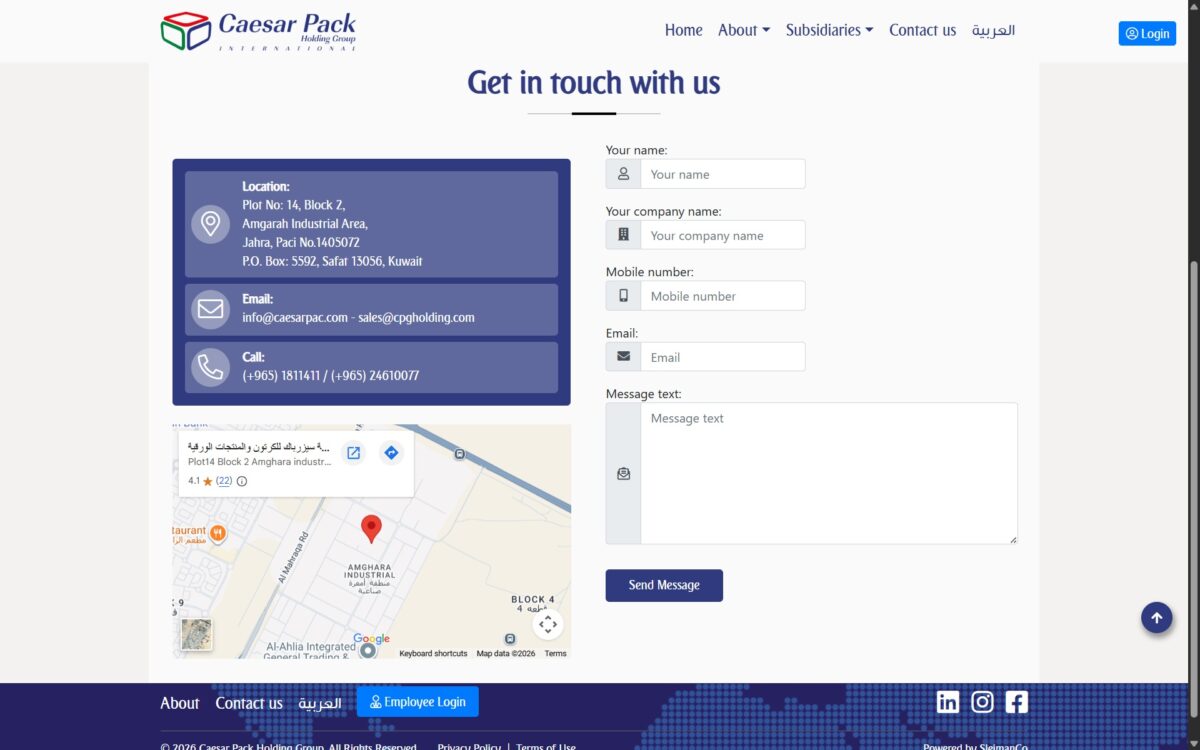Viewport: 1200px width, 750px height.
Task: Click the blue Login button
Action: [x=1147, y=33]
